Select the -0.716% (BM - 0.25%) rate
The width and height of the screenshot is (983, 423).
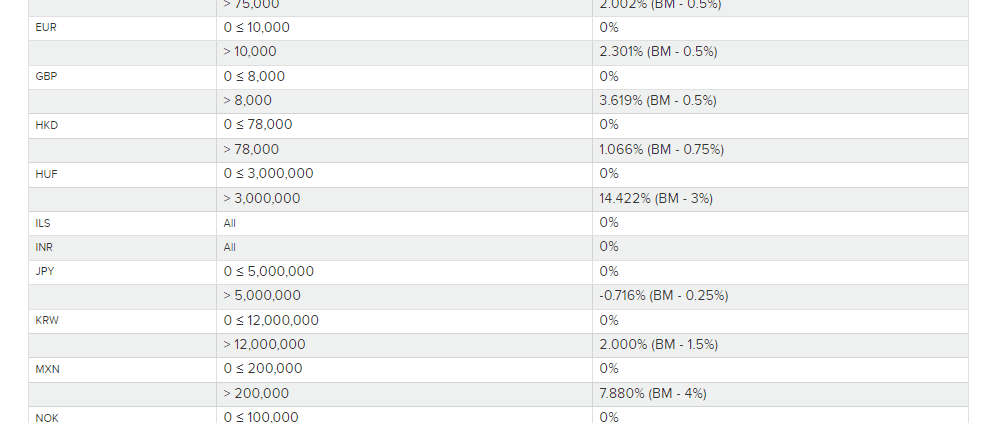click(663, 296)
